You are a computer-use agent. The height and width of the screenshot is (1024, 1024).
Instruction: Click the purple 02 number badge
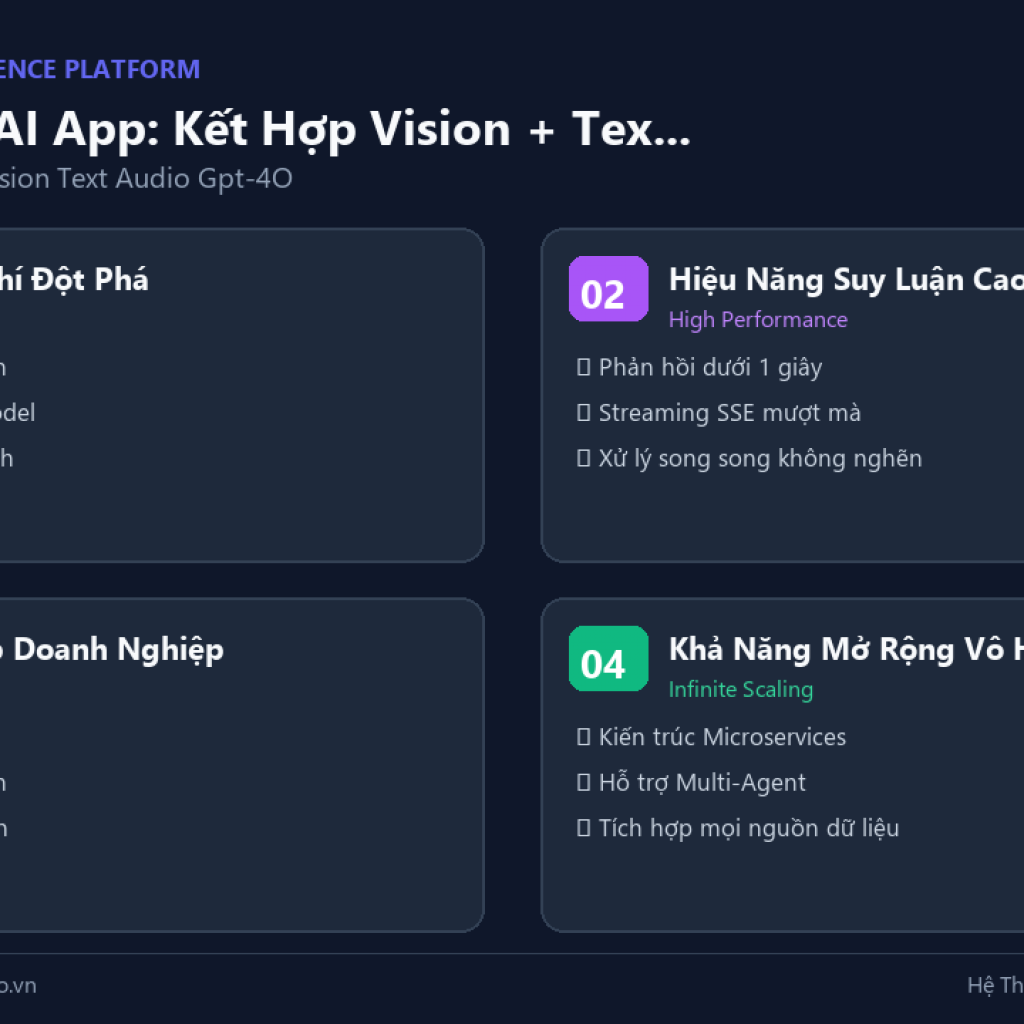(x=608, y=289)
